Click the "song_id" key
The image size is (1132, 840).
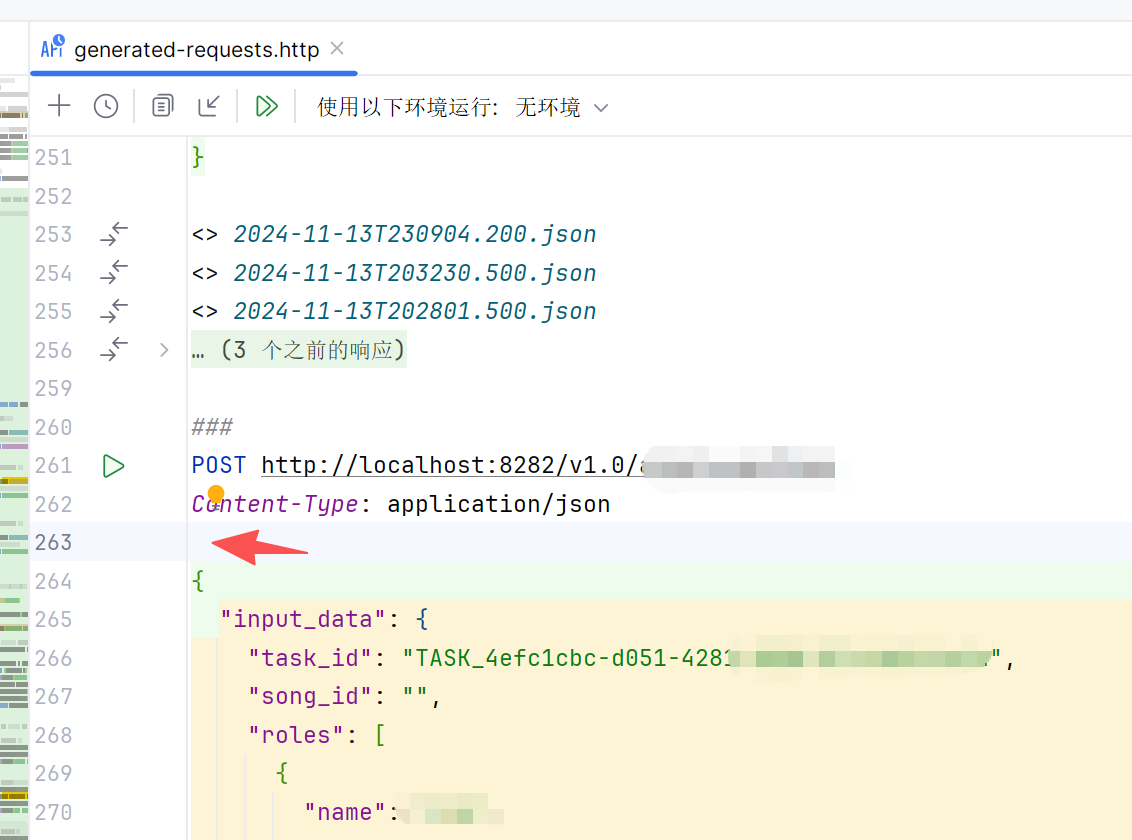(310, 696)
